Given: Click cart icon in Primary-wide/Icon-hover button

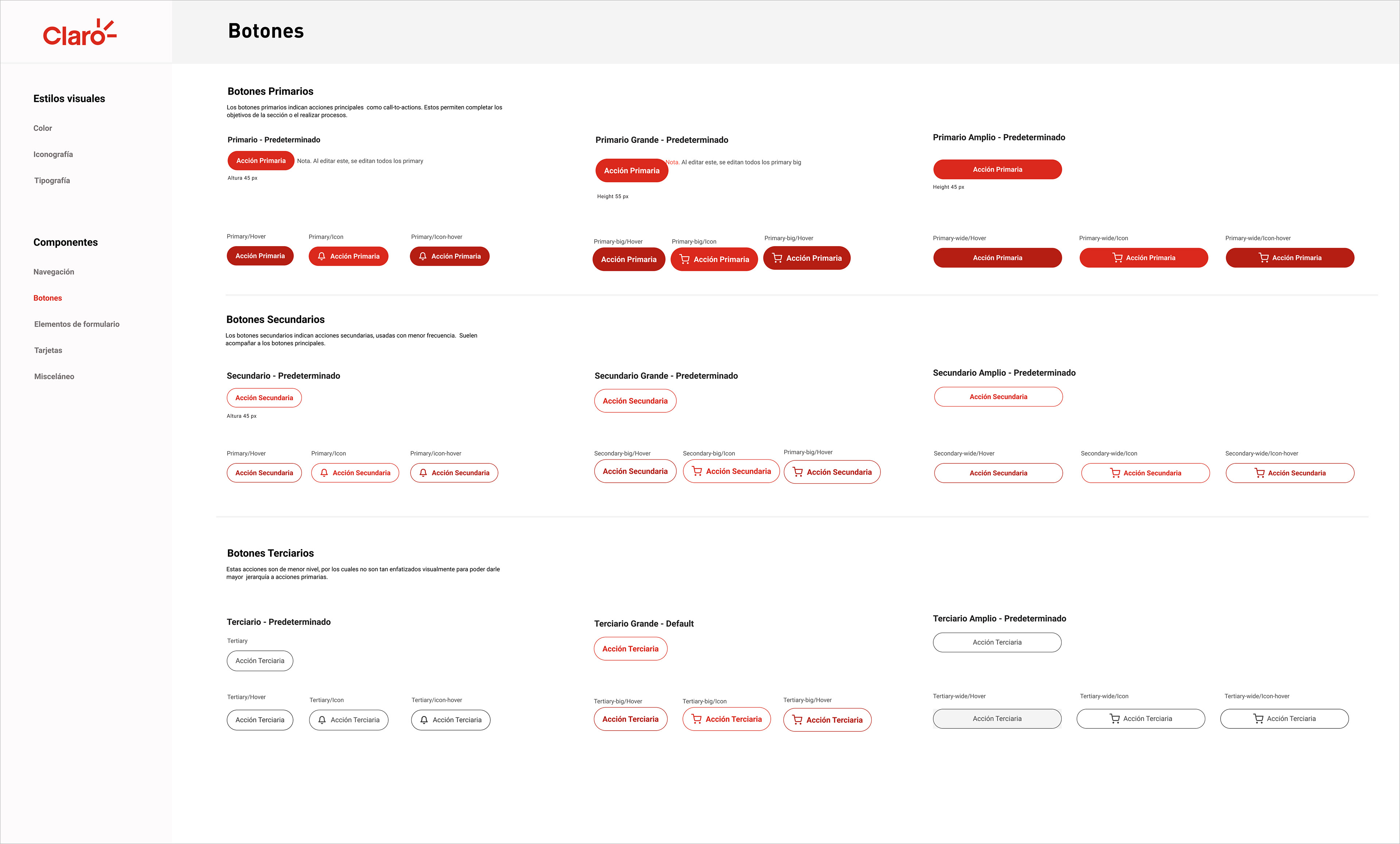Looking at the screenshot, I should pyautogui.click(x=1264, y=257).
